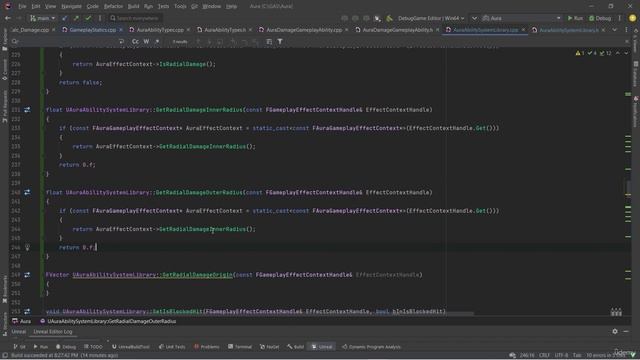This screenshot has width=640, height=360.
Task: Hide the Unreal tool window panel
Action: click(626, 331)
